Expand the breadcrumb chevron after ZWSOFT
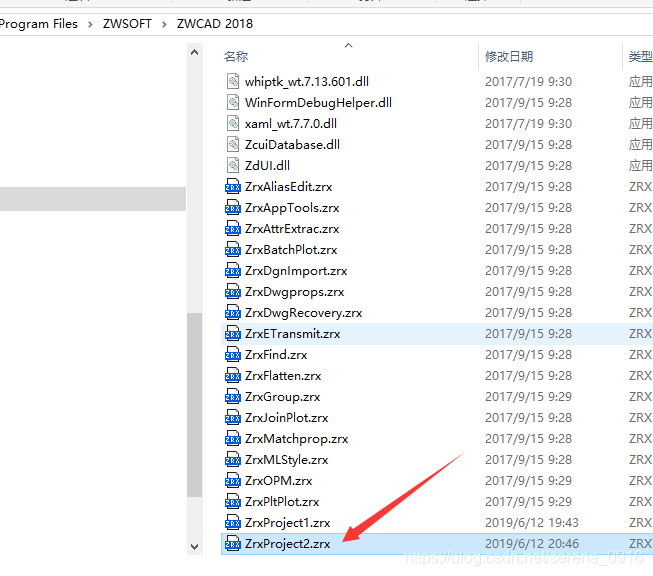 click(164, 24)
